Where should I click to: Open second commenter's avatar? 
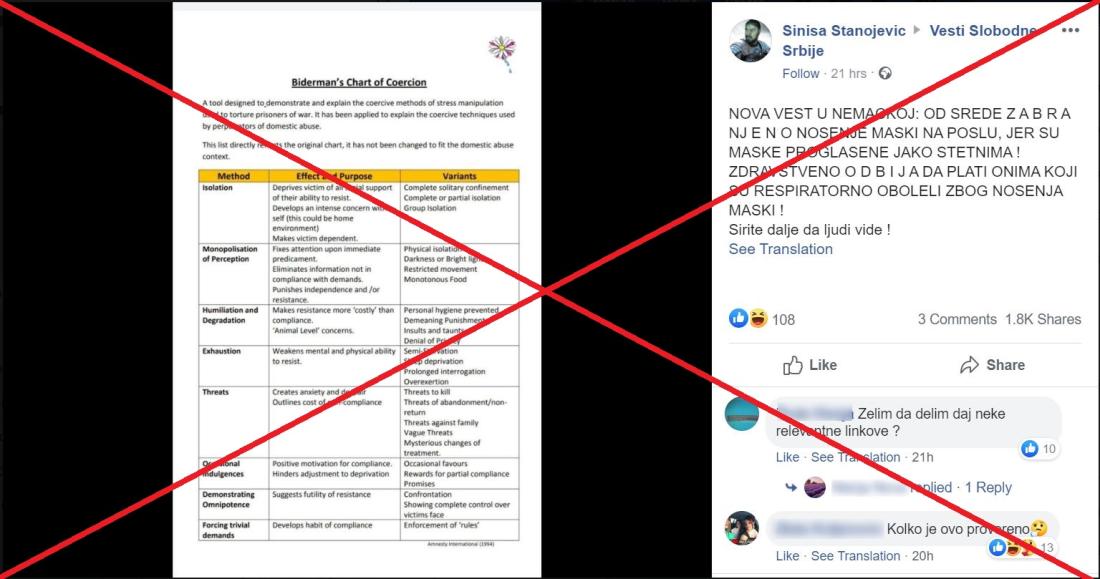pyautogui.click(x=742, y=528)
